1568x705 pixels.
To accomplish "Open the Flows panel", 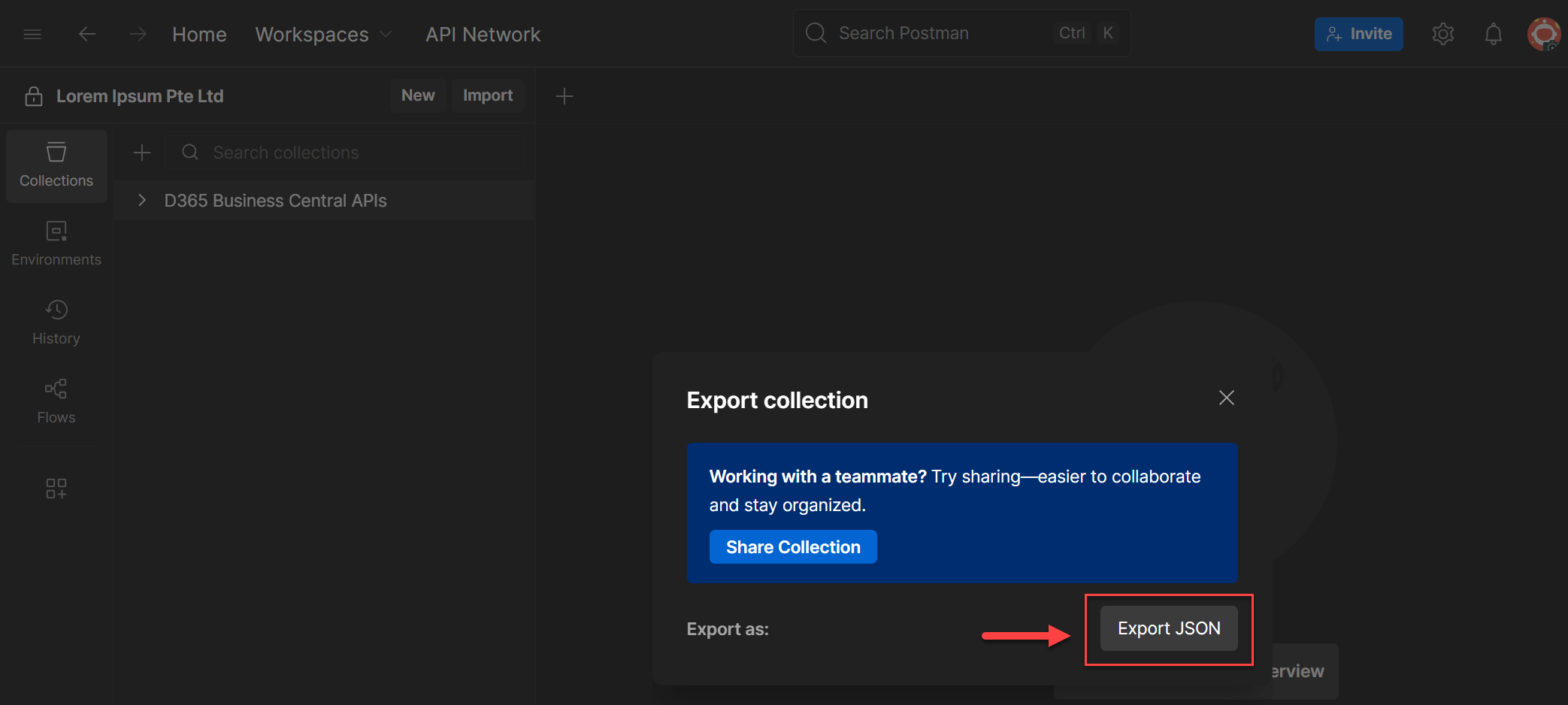I will [56, 399].
